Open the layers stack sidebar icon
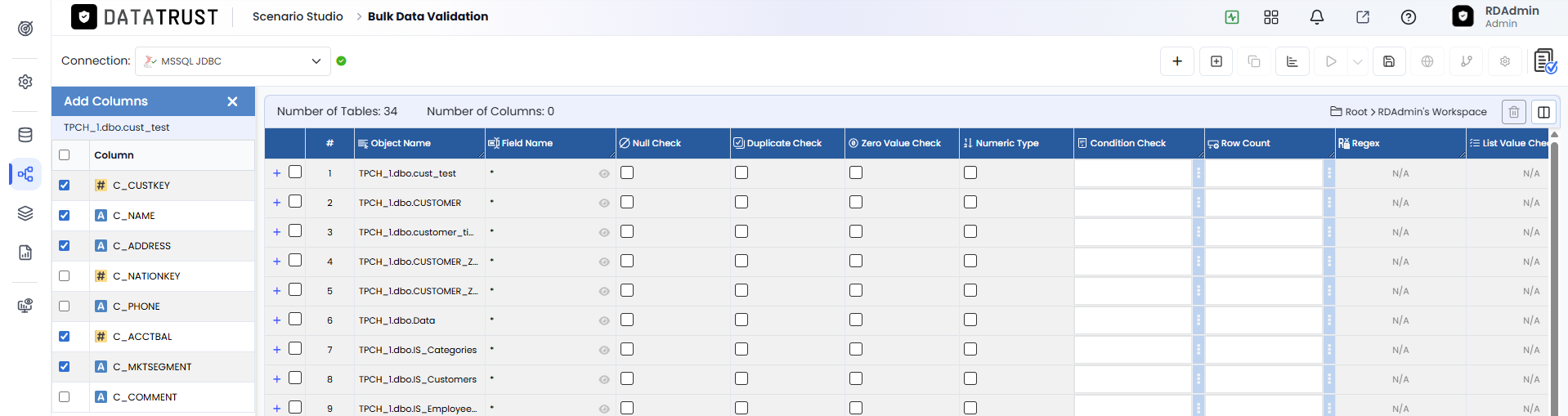Screen dimensions: 1568x416 [25, 213]
